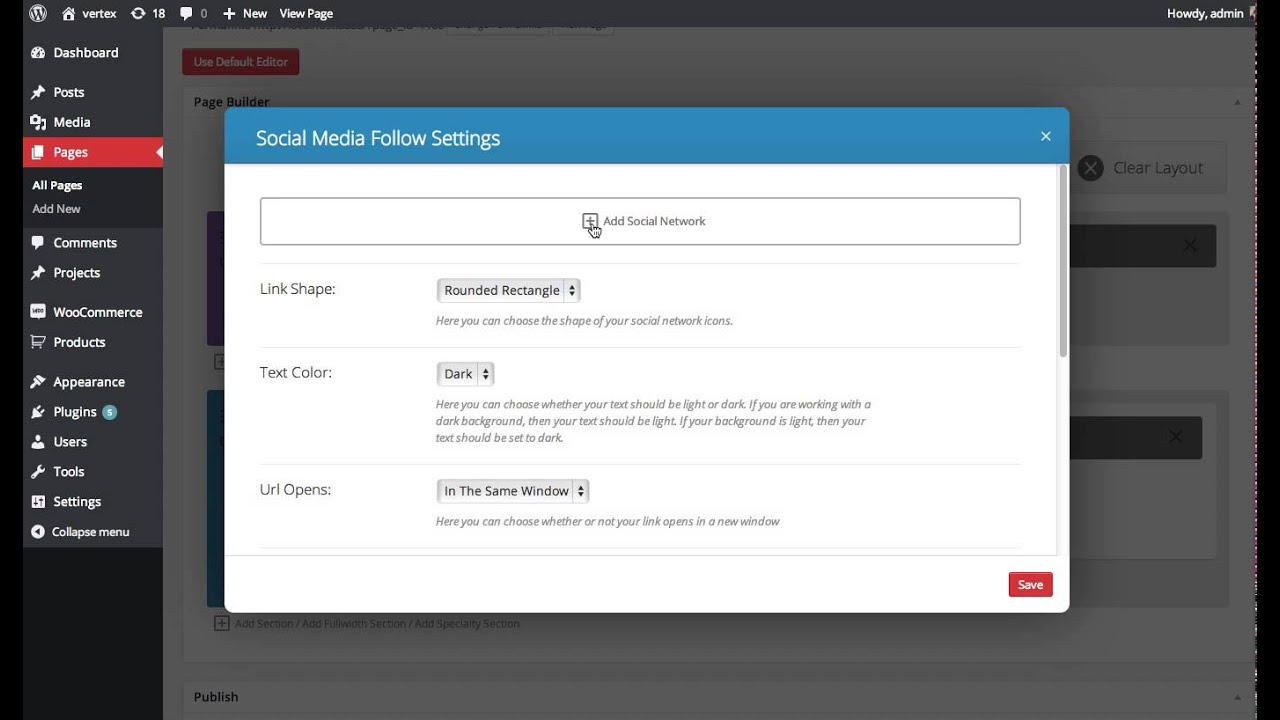Click the Add Social Network label
Viewport: 1280px width, 720px height.
654,221
